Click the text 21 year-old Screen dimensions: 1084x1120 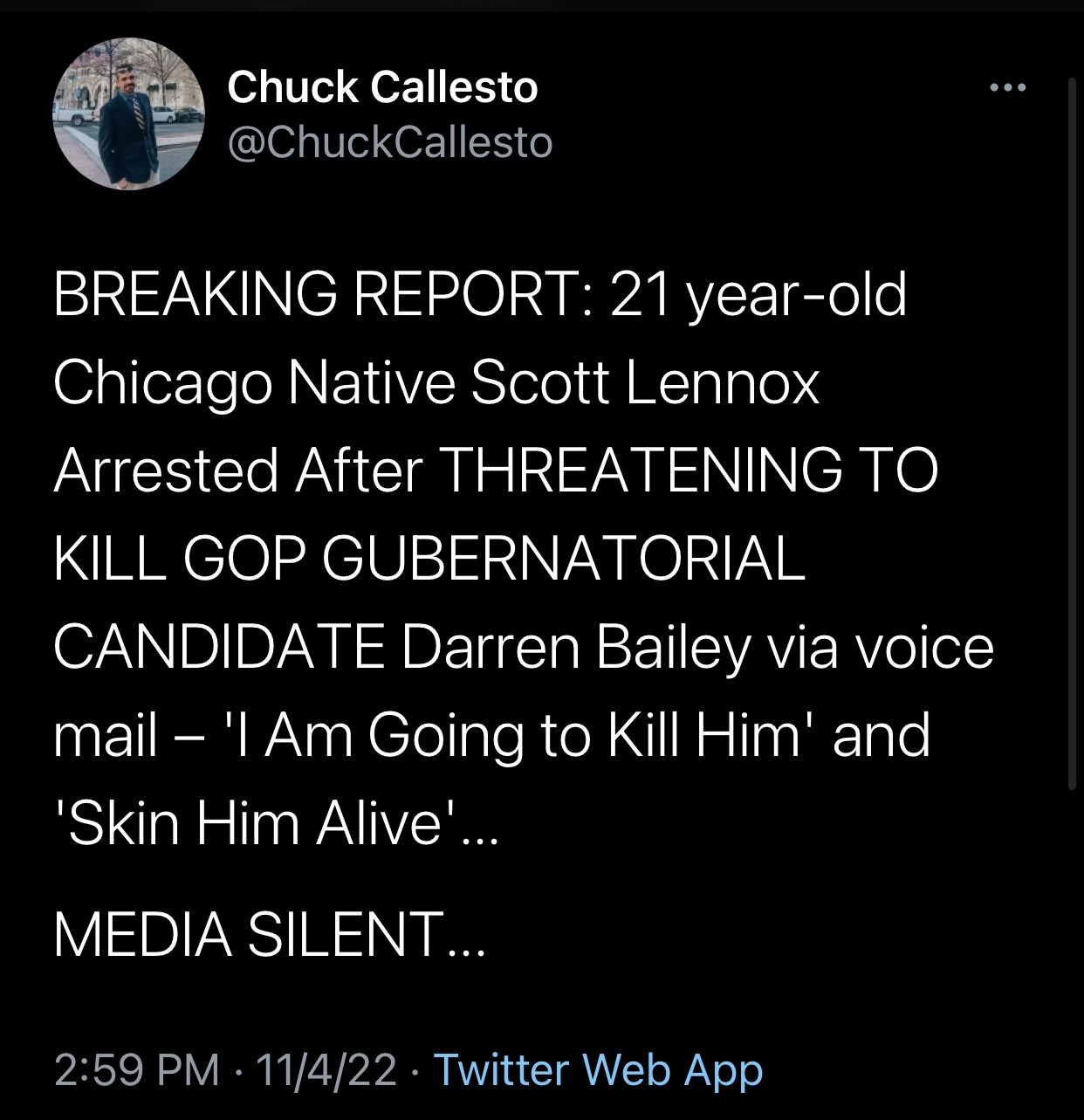pos(758,294)
